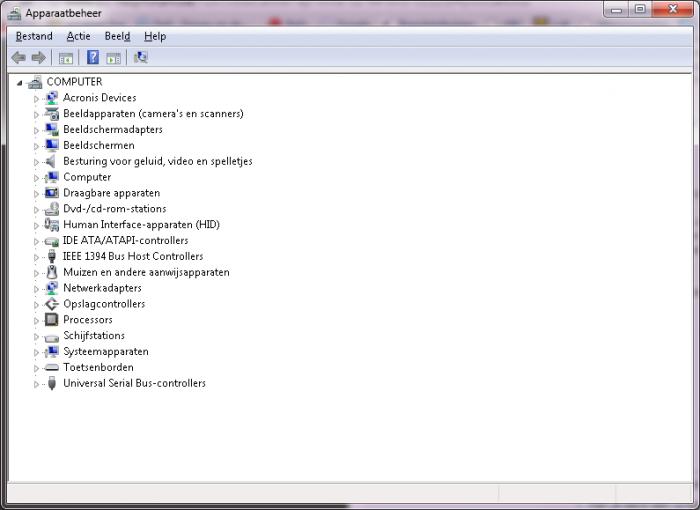Maximize the Apparaatbeheer window
The image size is (700, 510).
640,9
